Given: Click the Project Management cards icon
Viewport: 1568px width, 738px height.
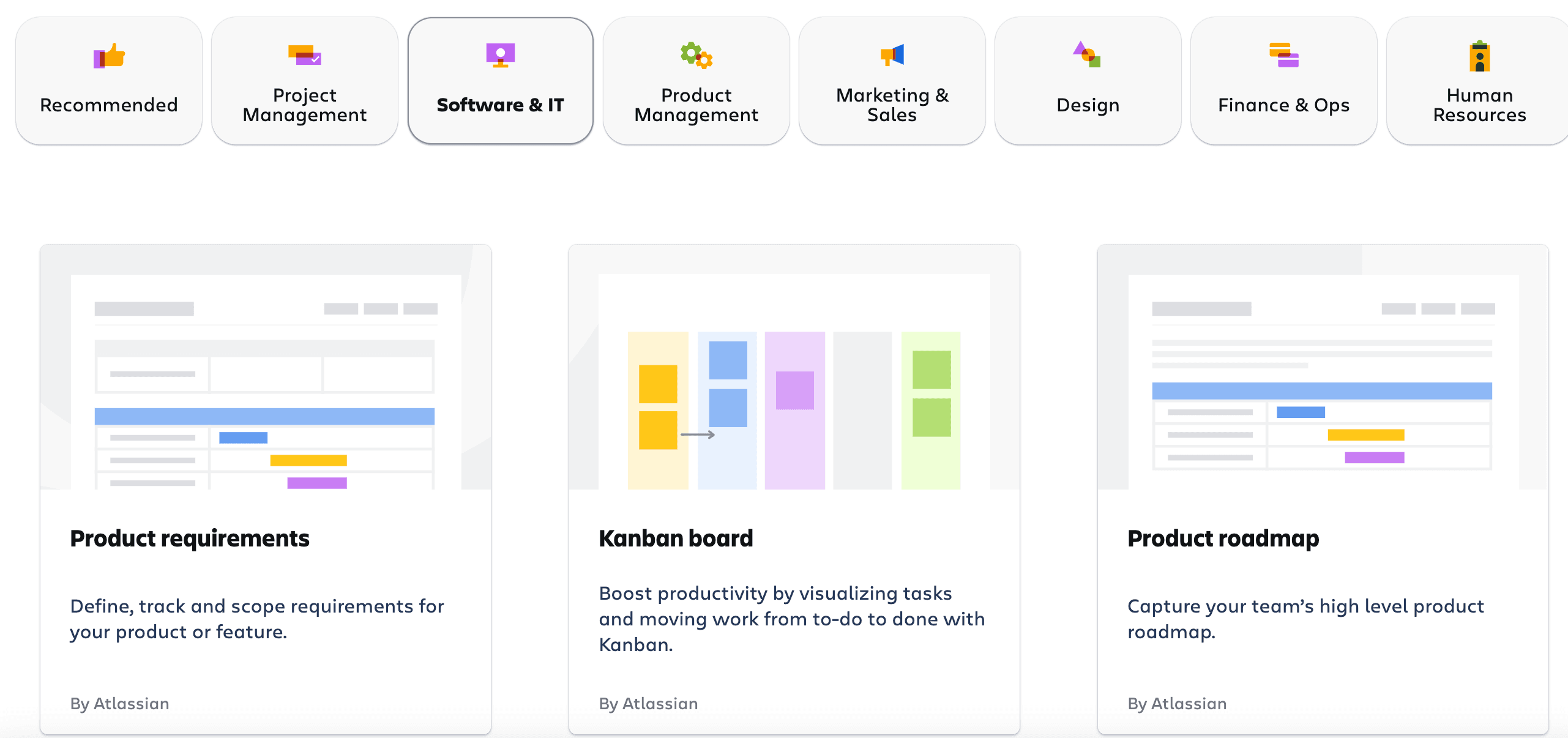Looking at the screenshot, I should 305,55.
